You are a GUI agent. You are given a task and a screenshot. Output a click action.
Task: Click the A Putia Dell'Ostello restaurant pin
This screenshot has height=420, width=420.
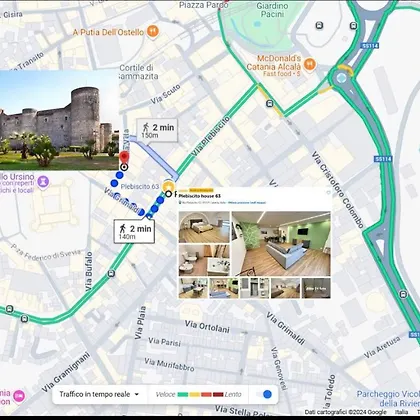pyautogui.click(x=153, y=32)
